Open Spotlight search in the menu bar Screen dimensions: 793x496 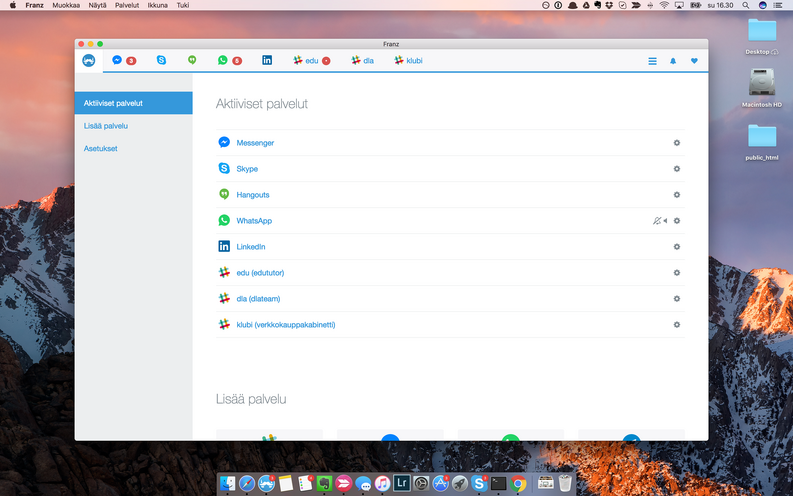pos(745,5)
